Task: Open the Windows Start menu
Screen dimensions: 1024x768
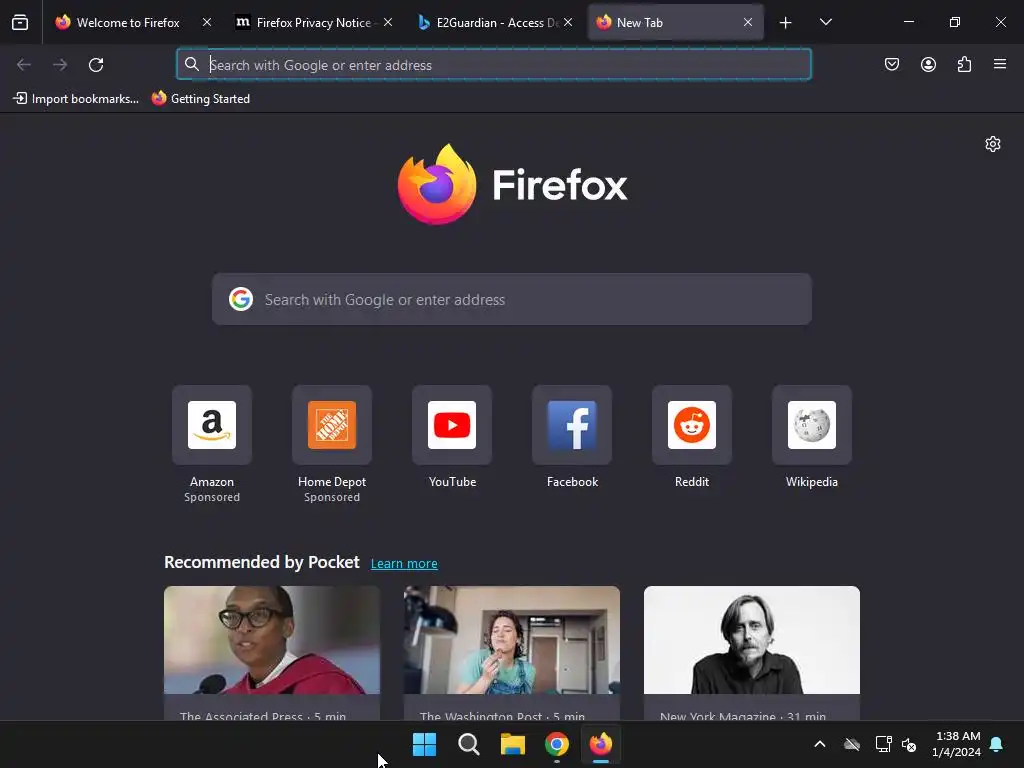Action: [x=424, y=744]
